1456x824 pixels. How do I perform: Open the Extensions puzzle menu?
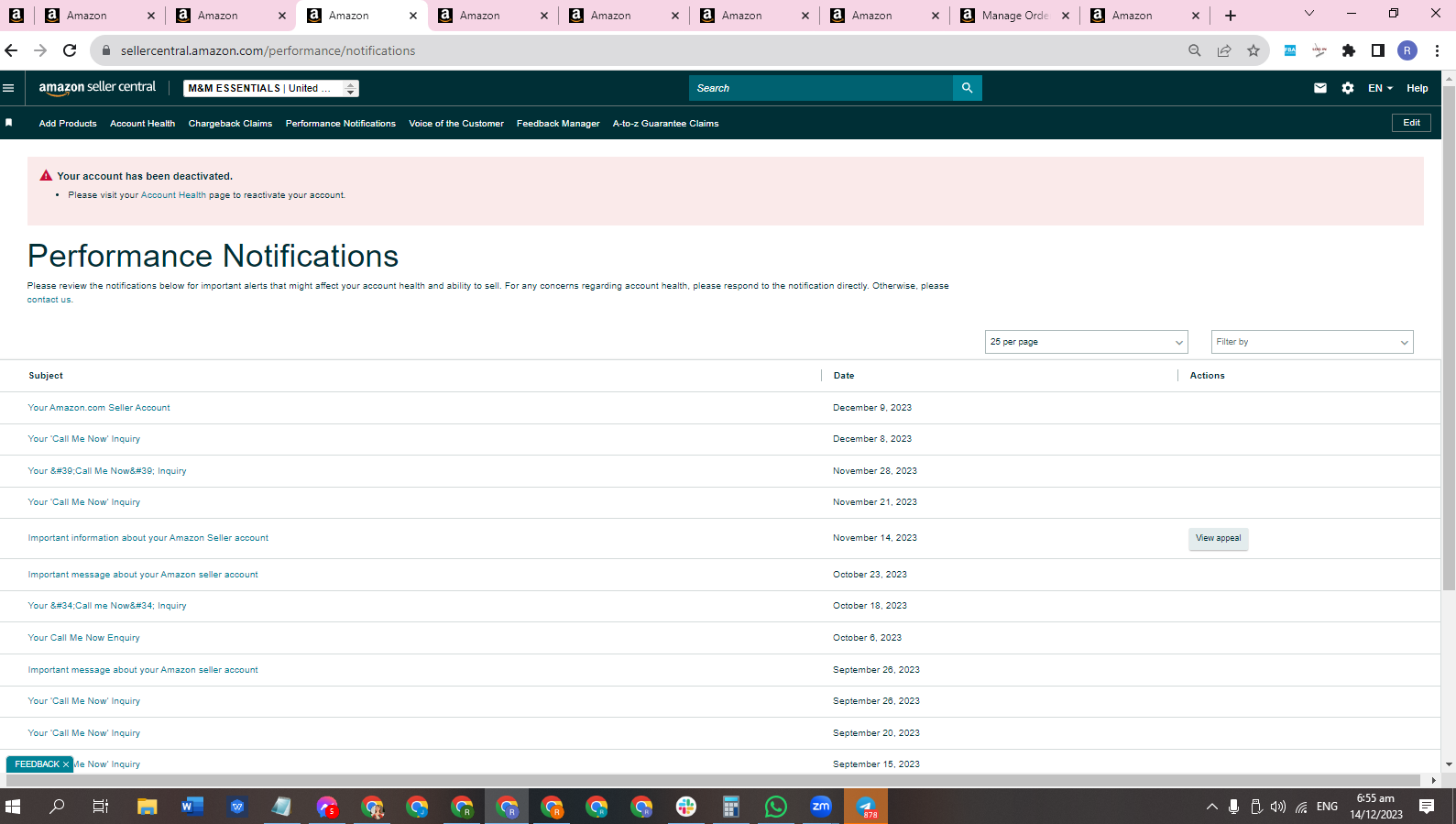[1349, 50]
